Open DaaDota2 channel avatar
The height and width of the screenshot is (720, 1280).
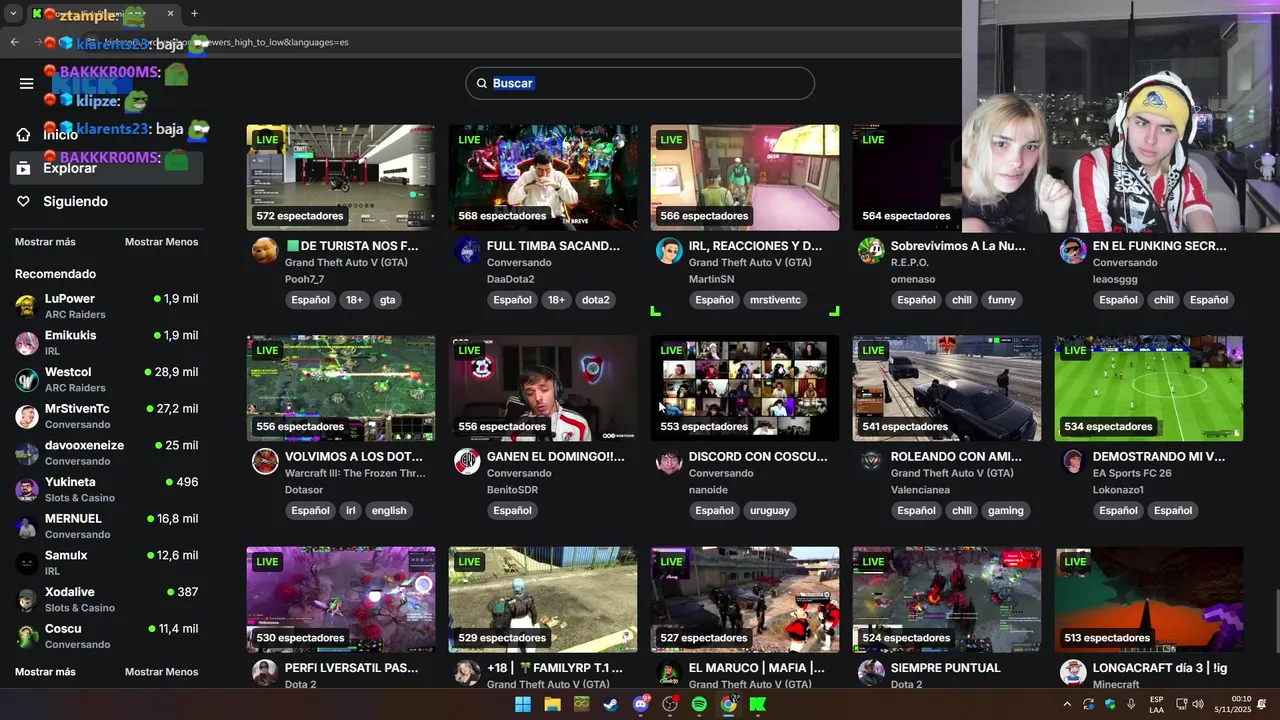pyautogui.click(x=467, y=251)
